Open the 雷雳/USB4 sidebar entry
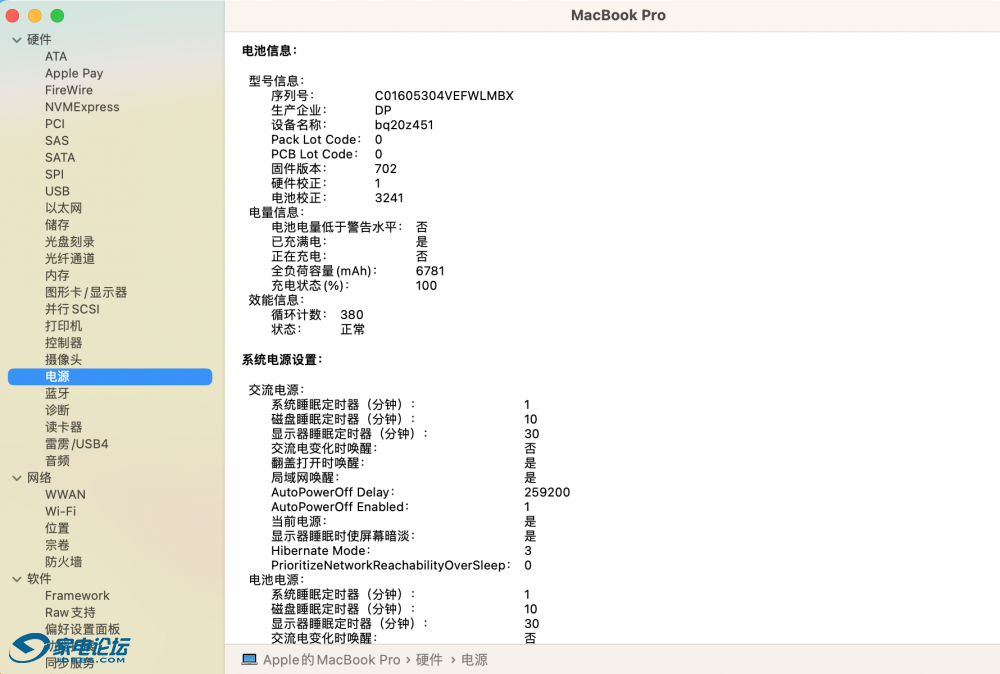Screen dimensions: 1000x674 77,444
